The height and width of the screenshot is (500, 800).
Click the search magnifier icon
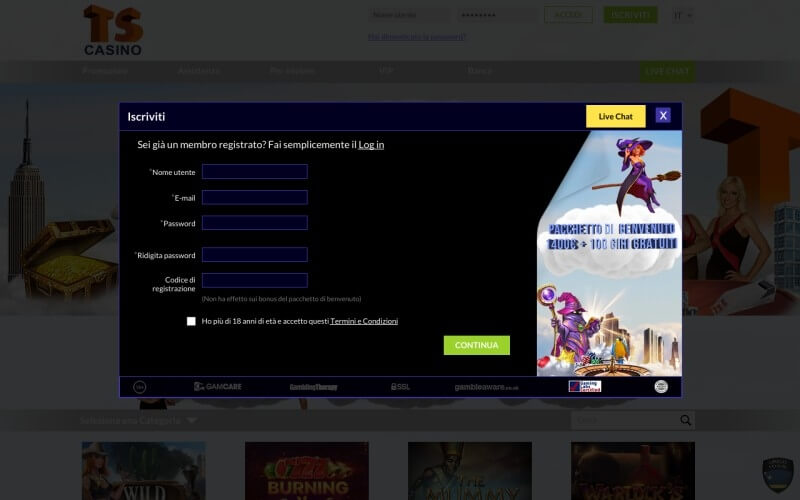point(686,420)
